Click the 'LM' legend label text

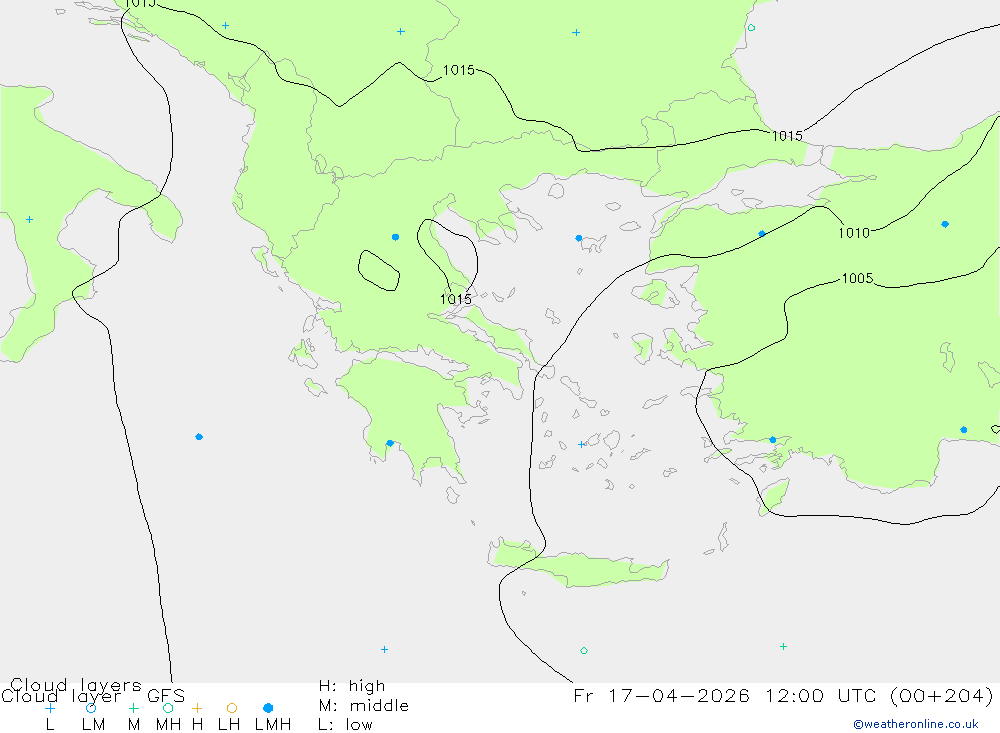[x=93, y=725]
